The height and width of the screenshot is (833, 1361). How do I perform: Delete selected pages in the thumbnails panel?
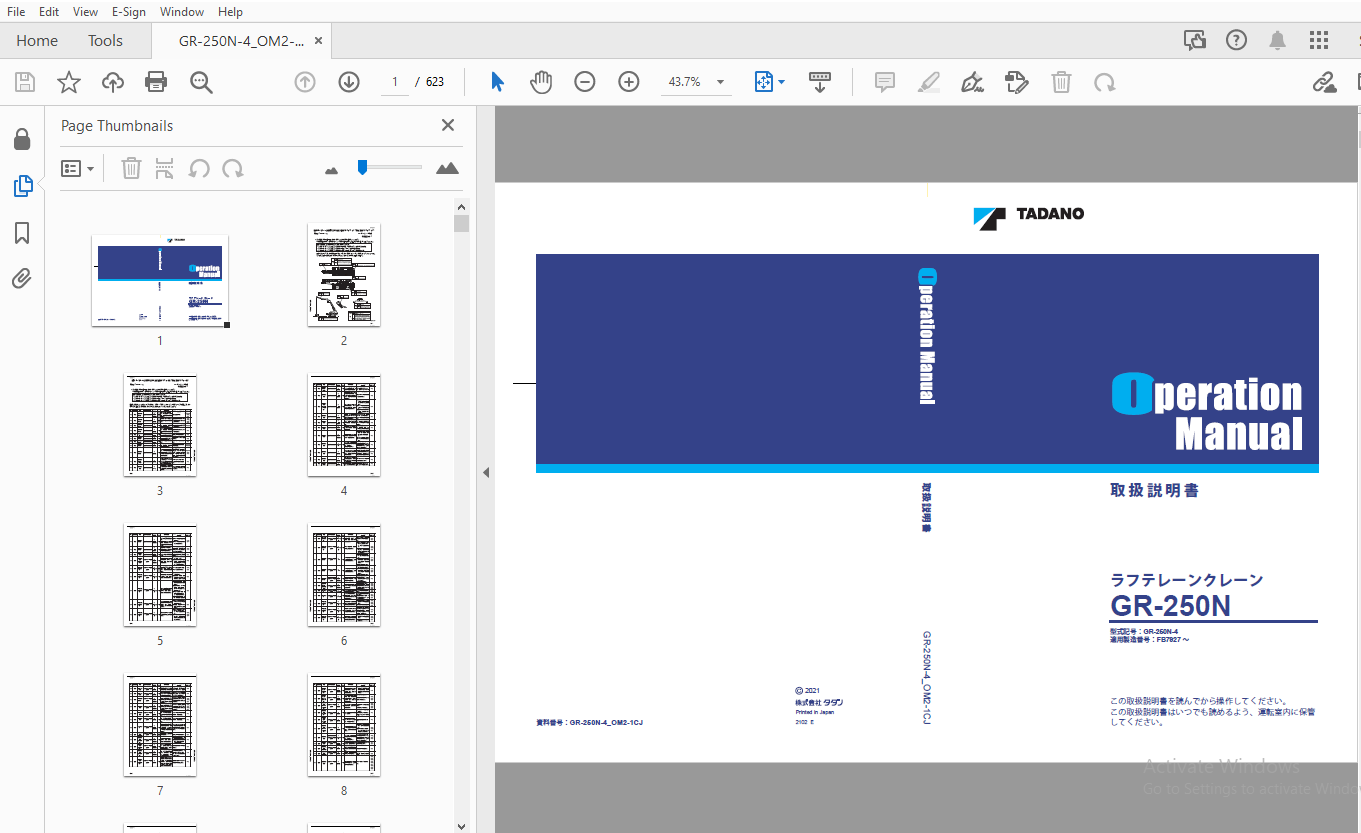tap(131, 168)
